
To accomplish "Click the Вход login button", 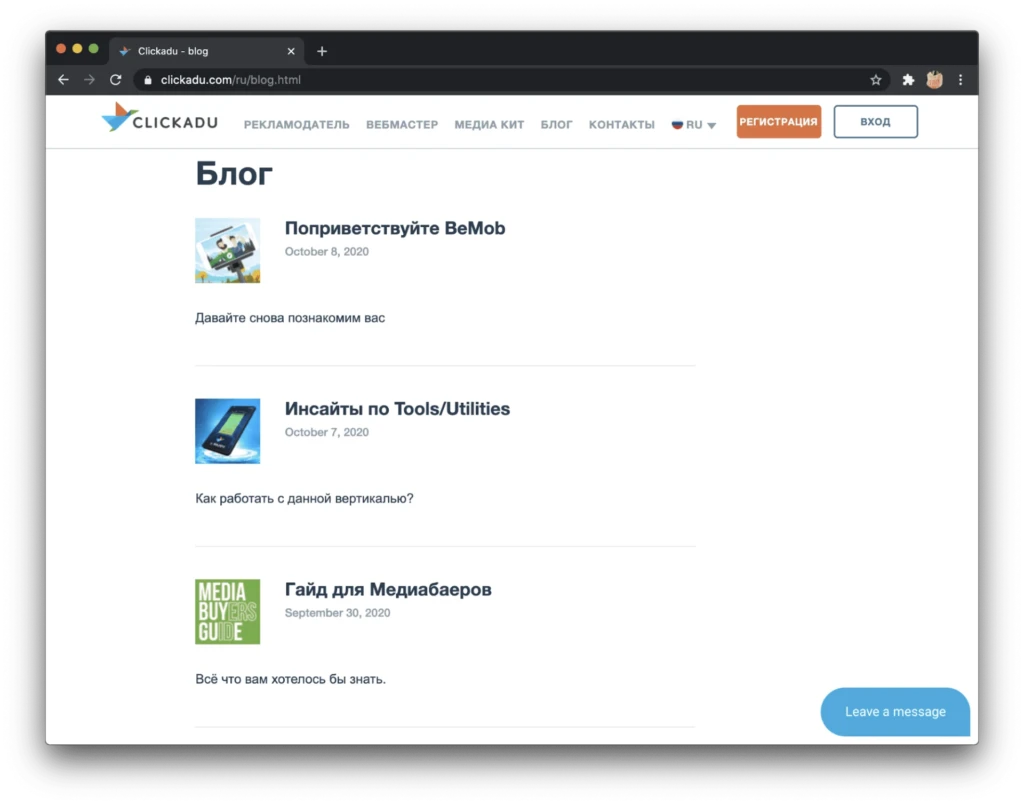I will (875, 121).
